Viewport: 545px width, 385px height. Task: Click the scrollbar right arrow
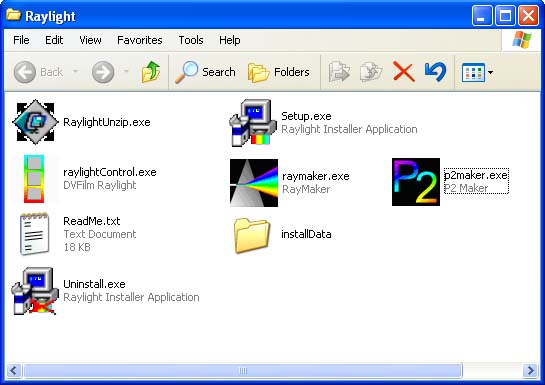pos(530,370)
